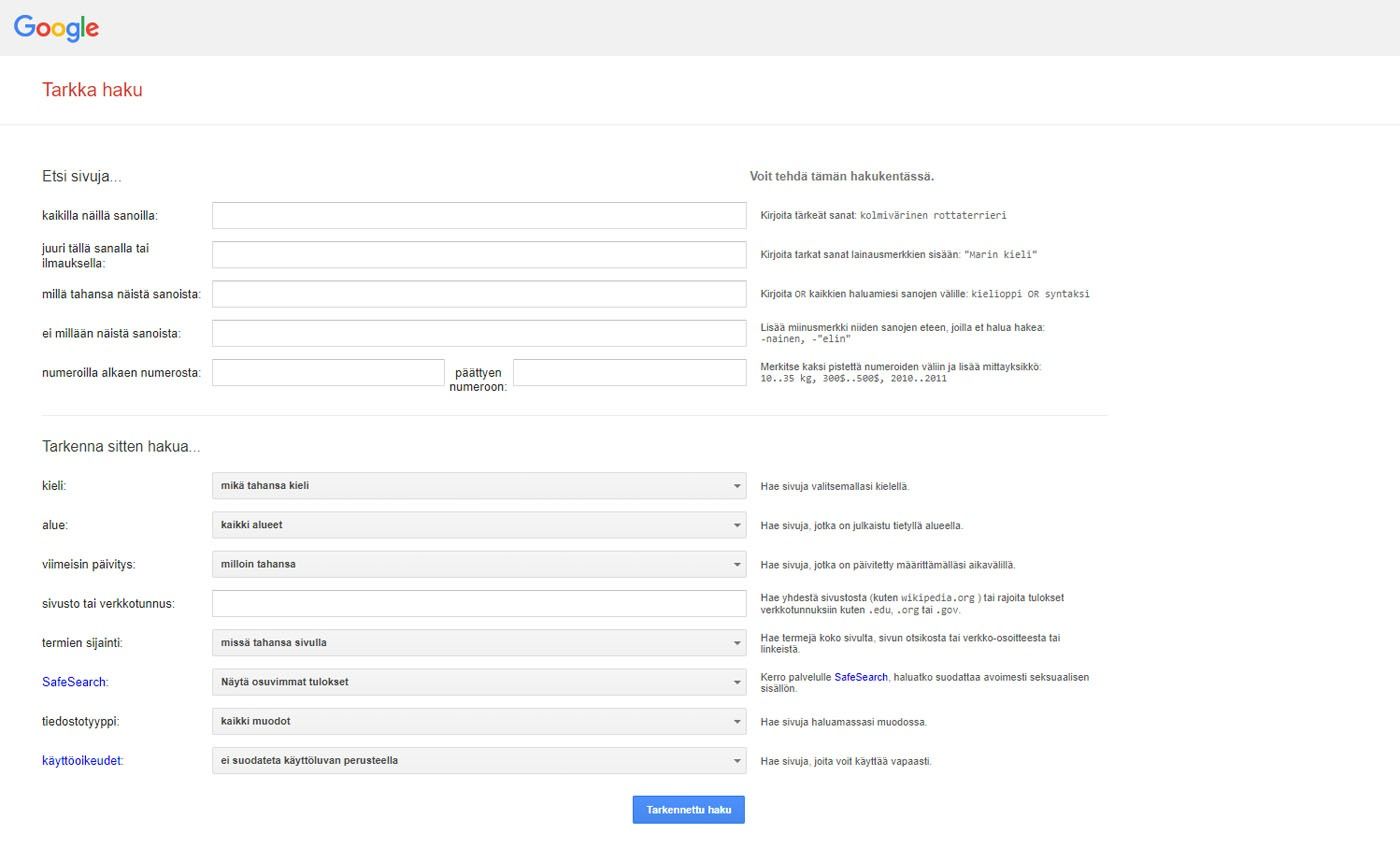The image size is (1400, 848).
Task: Select the ei millään näistä sanoista field
Action: coord(478,332)
